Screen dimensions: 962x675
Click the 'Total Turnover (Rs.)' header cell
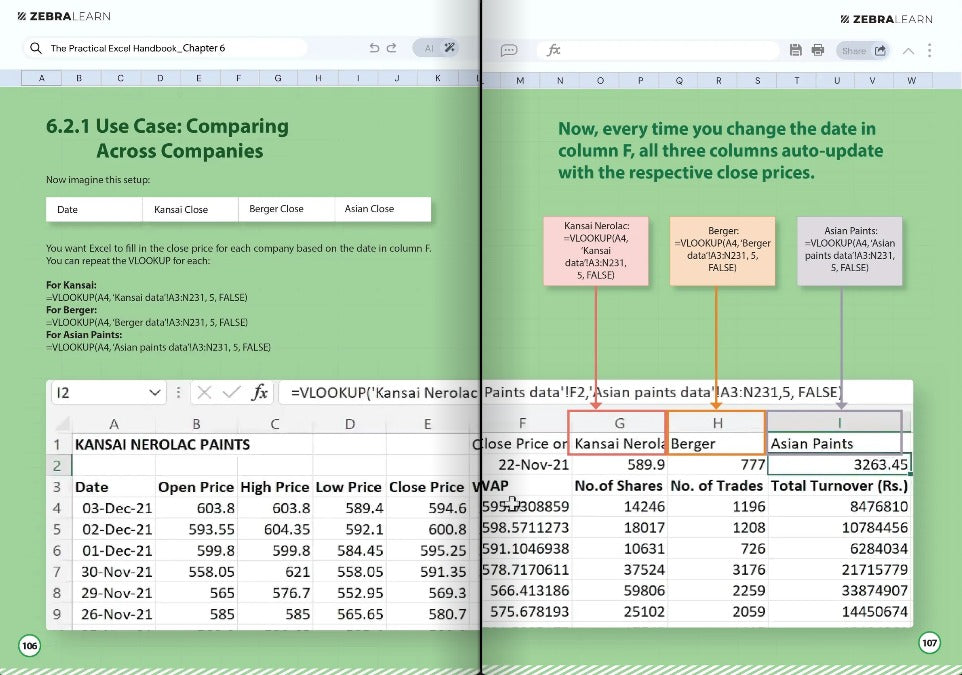839,486
